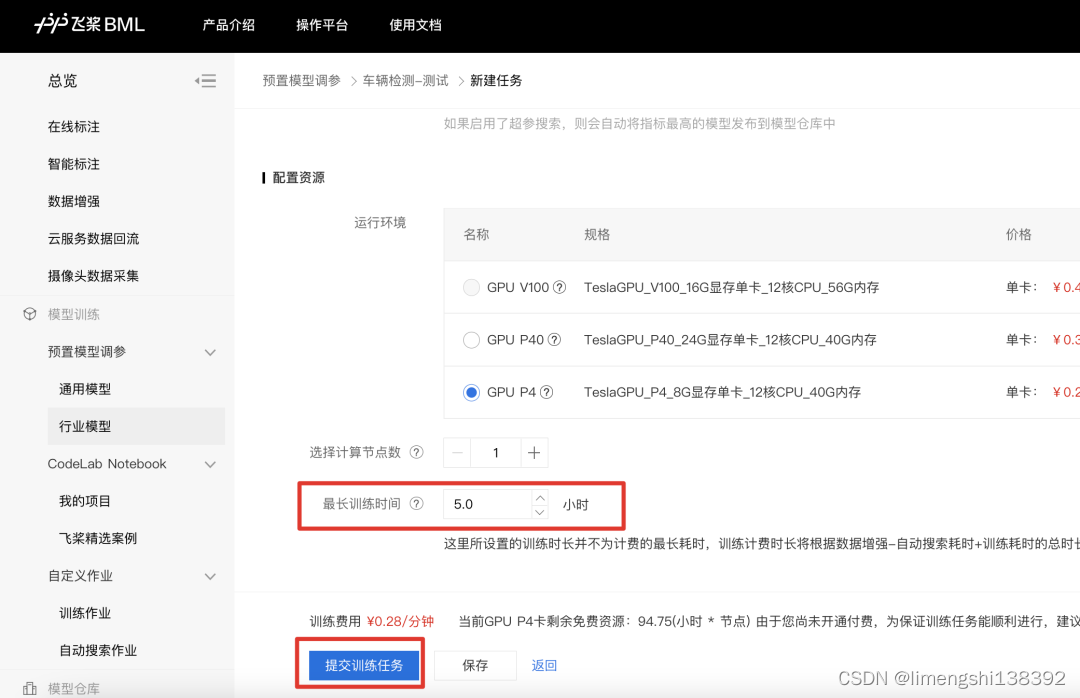Collapse the 预置模型调参 submenu
Viewport: 1080px width, 698px height.
coord(210,352)
